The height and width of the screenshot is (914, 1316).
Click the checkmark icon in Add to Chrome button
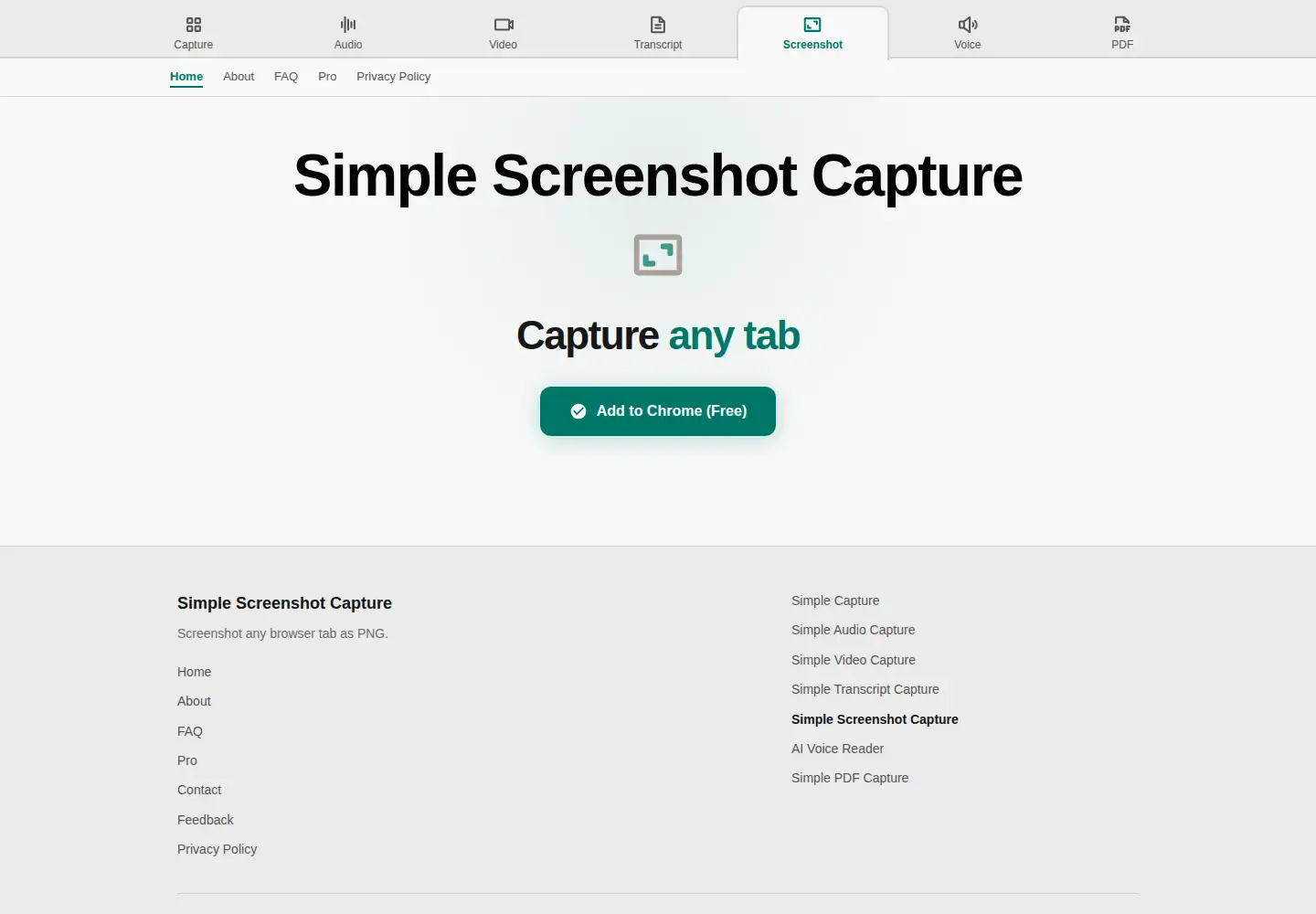[578, 411]
